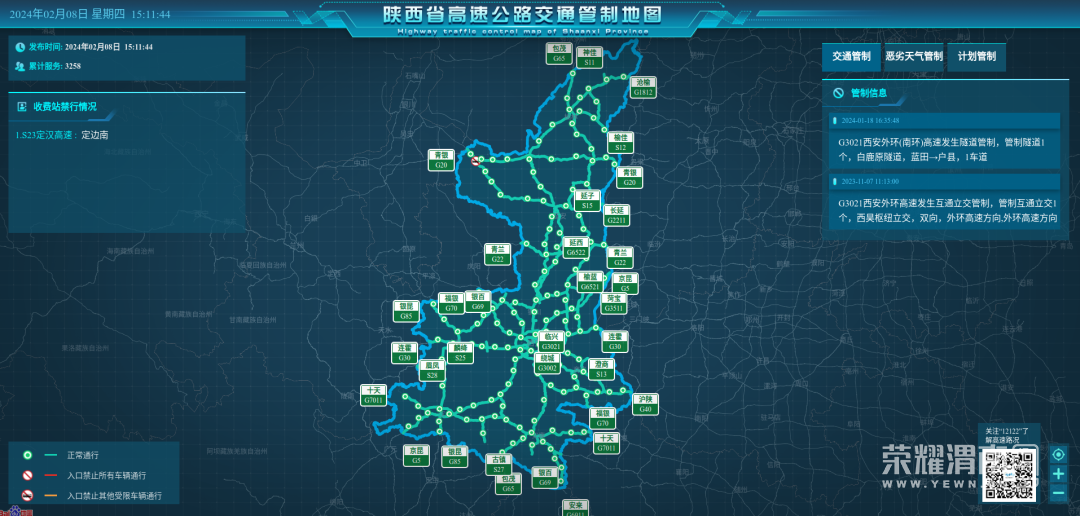Click the user icon beside 累计服务

(20, 66)
